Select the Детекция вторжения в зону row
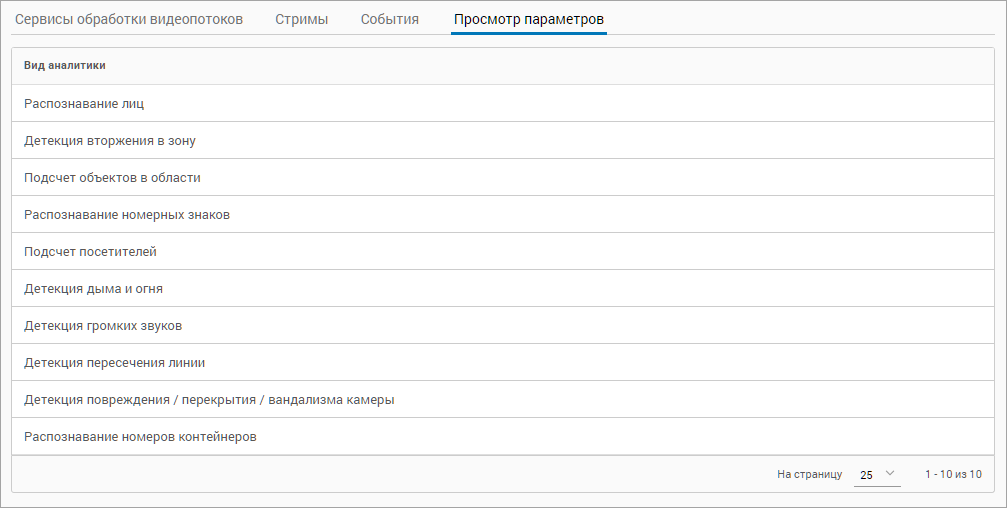The width and height of the screenshot is (1007, 508). (x=110, y=141)
